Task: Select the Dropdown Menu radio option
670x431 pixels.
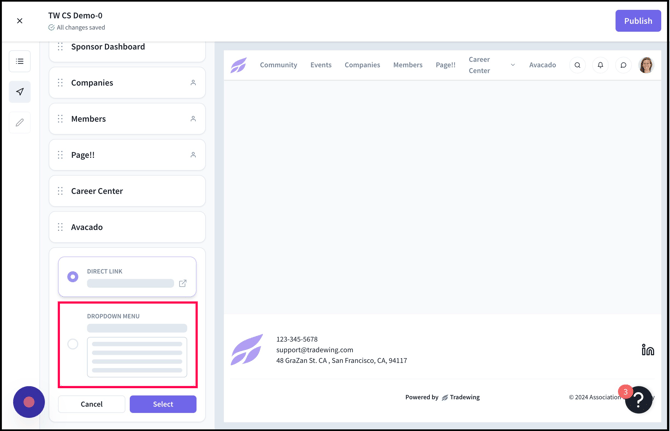Action: 73,344
